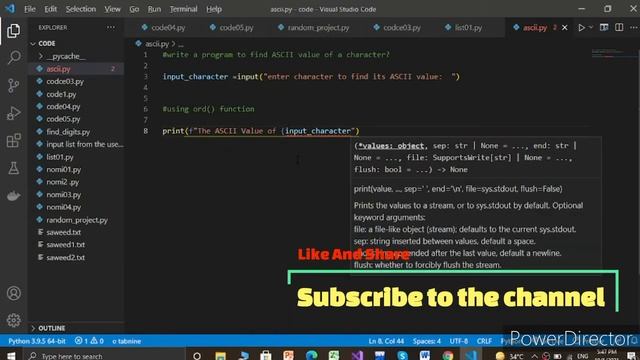This screenshot has height=360, width=640.
Task: Open saweed2.txt file
Action: click(66, 258)
